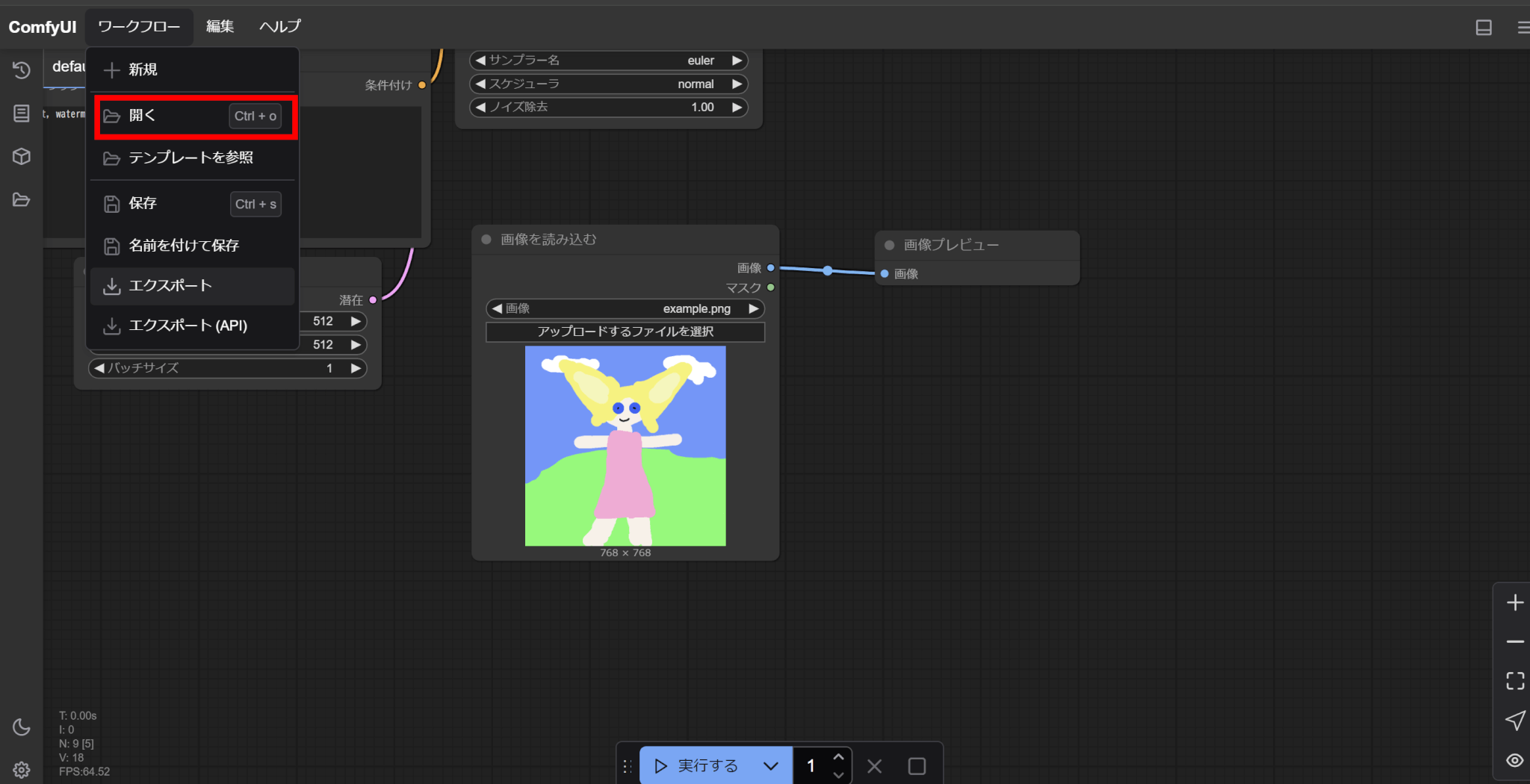Click the denoise value slider
The height and width of the screenshot is (784, 1530).
point(608,108)
